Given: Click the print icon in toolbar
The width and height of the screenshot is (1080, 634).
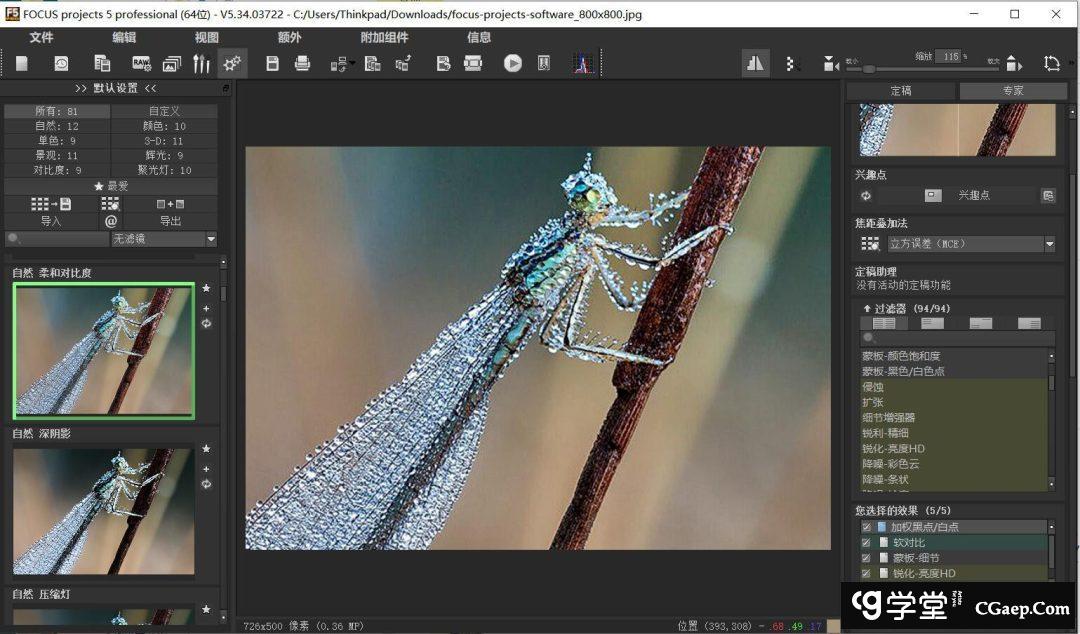Looking at the screenshot, I should pyautogui.click(x=302, y=63).
